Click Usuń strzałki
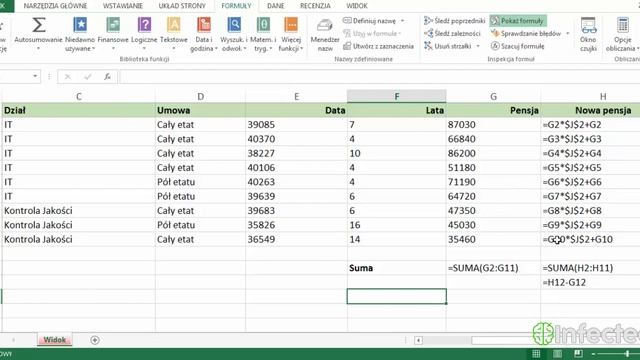This screenshot has width=640, height=360. pos(448,46)
